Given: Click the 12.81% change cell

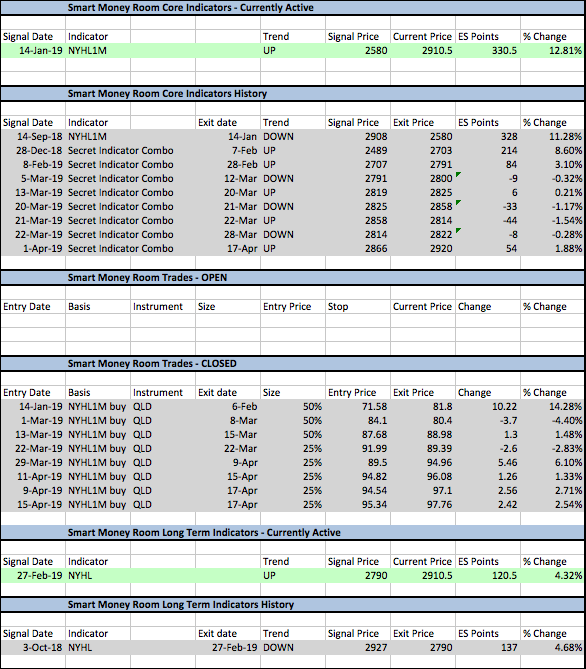Looking at the screenshot, I should tap(552, 51).
